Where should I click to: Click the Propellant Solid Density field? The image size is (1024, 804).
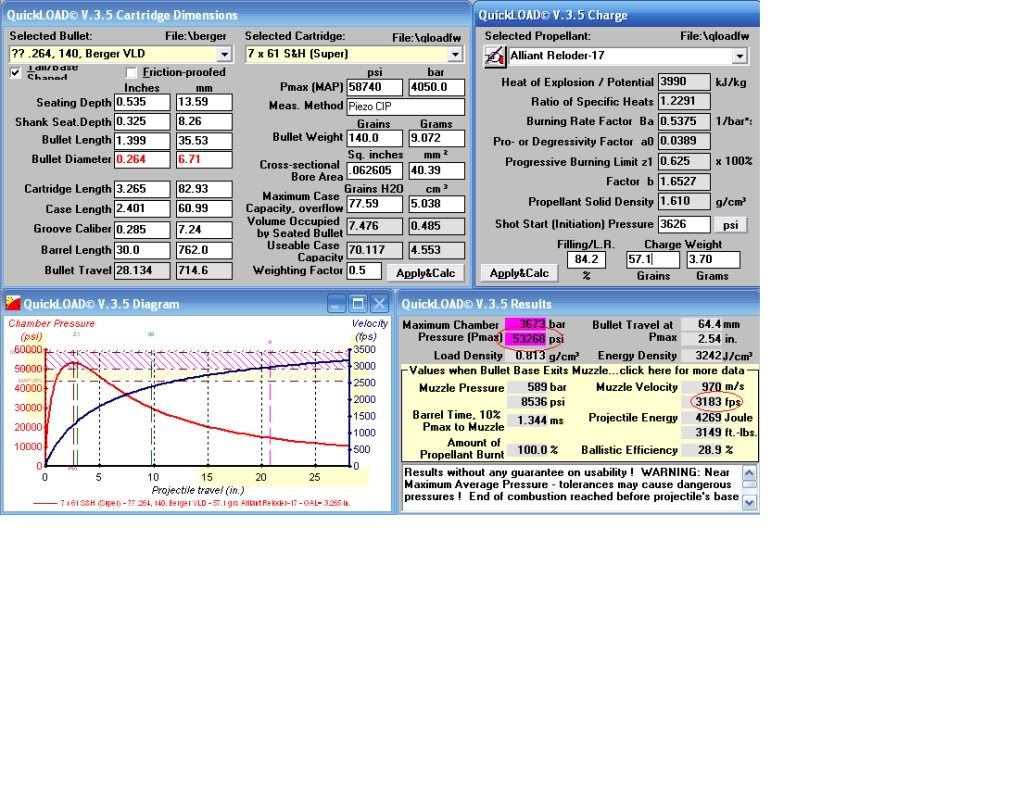click(684, 201)
